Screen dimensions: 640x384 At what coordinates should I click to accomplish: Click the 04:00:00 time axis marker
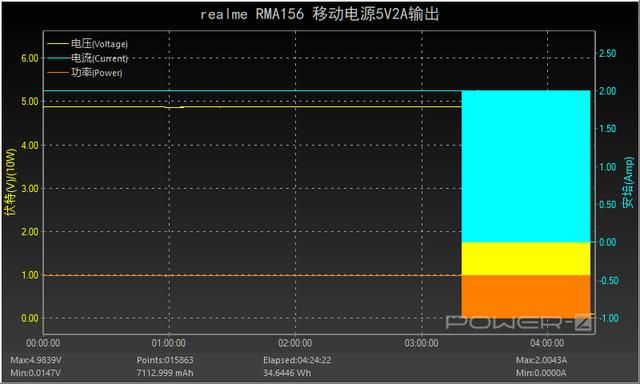547,343
